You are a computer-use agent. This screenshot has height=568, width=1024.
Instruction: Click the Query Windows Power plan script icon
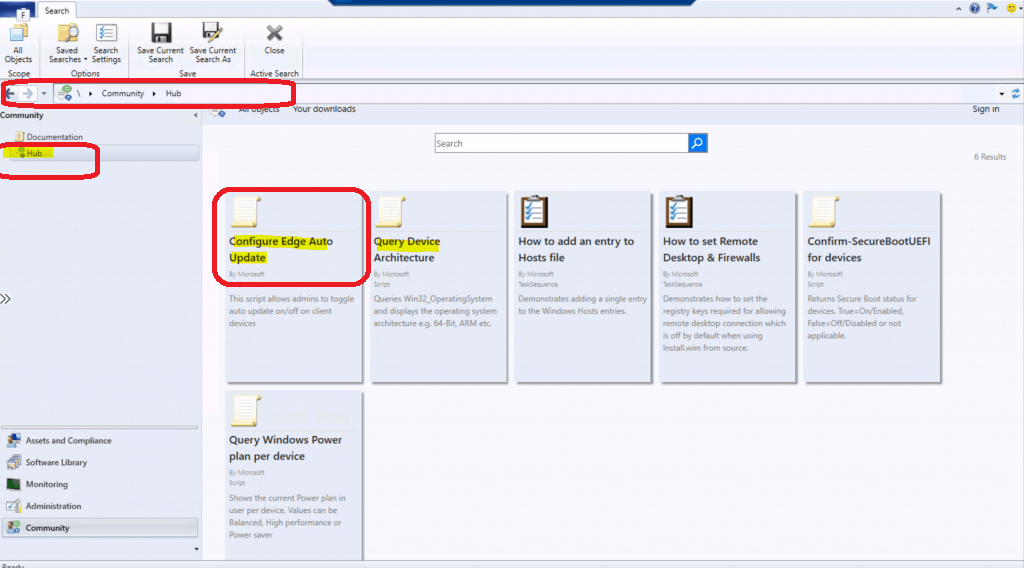tap(246, 411)
